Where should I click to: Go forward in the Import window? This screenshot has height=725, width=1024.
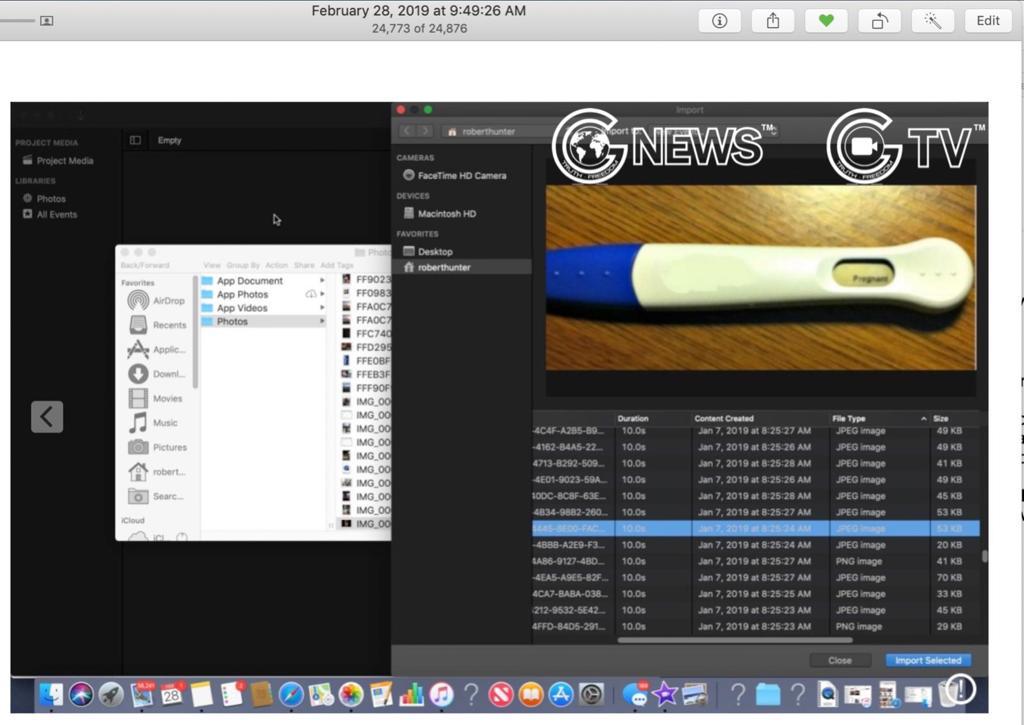pyautogui.click(x=424, y=131)
